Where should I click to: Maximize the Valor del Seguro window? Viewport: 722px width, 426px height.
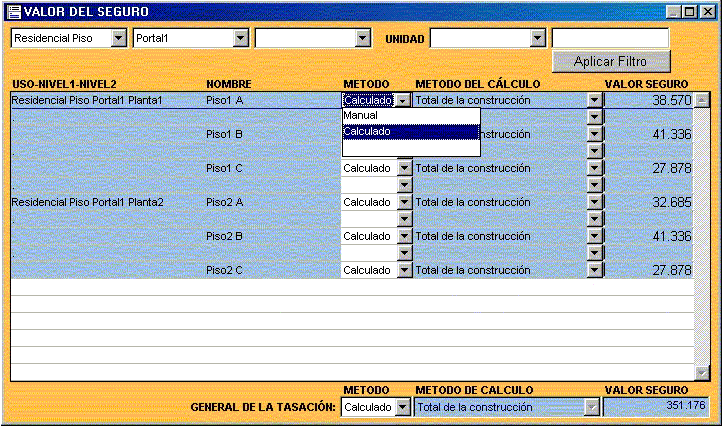click(x=690, y=12)
